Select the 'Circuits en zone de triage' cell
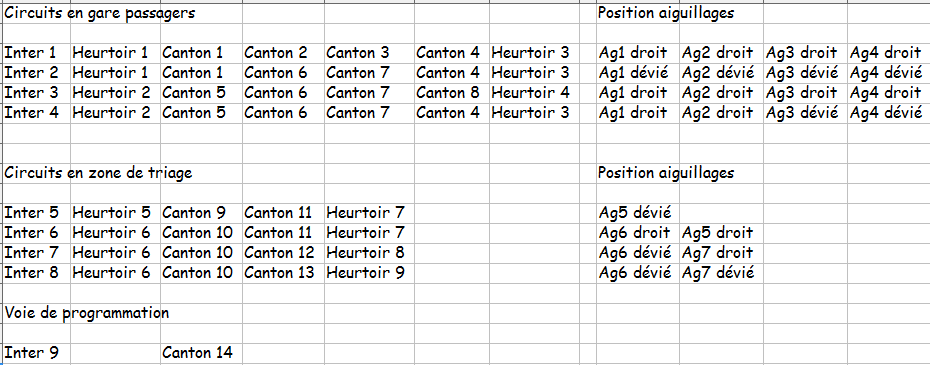The image size is (930, 365). 98,173
